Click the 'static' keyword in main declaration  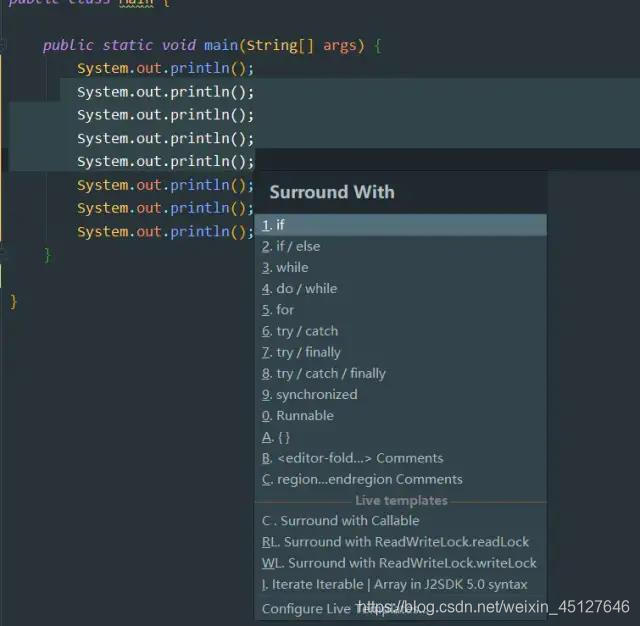pos(127,45)
